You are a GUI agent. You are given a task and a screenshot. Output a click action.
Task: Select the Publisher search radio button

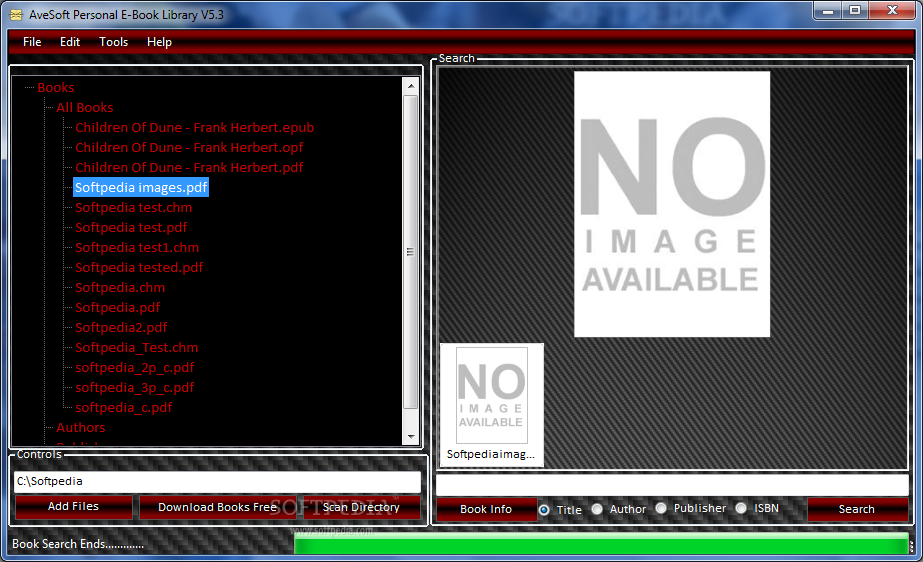(661, 508)
